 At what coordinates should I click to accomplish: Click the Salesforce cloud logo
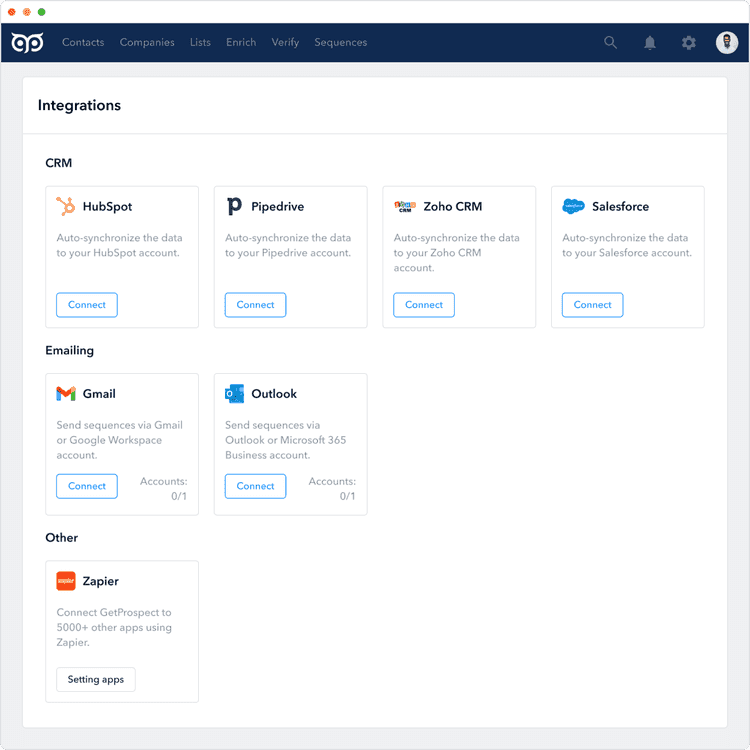pyautogui.click(x=573, y=206)
